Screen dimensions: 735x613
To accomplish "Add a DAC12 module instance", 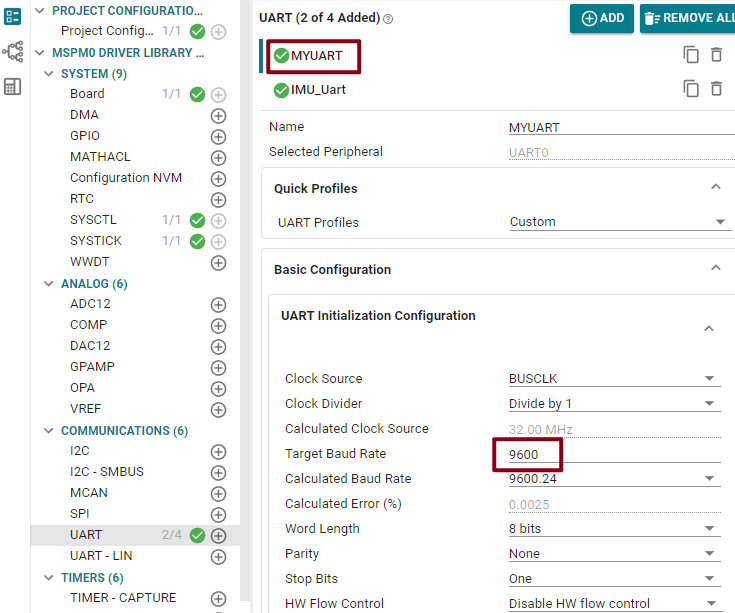I will [218, 347].
